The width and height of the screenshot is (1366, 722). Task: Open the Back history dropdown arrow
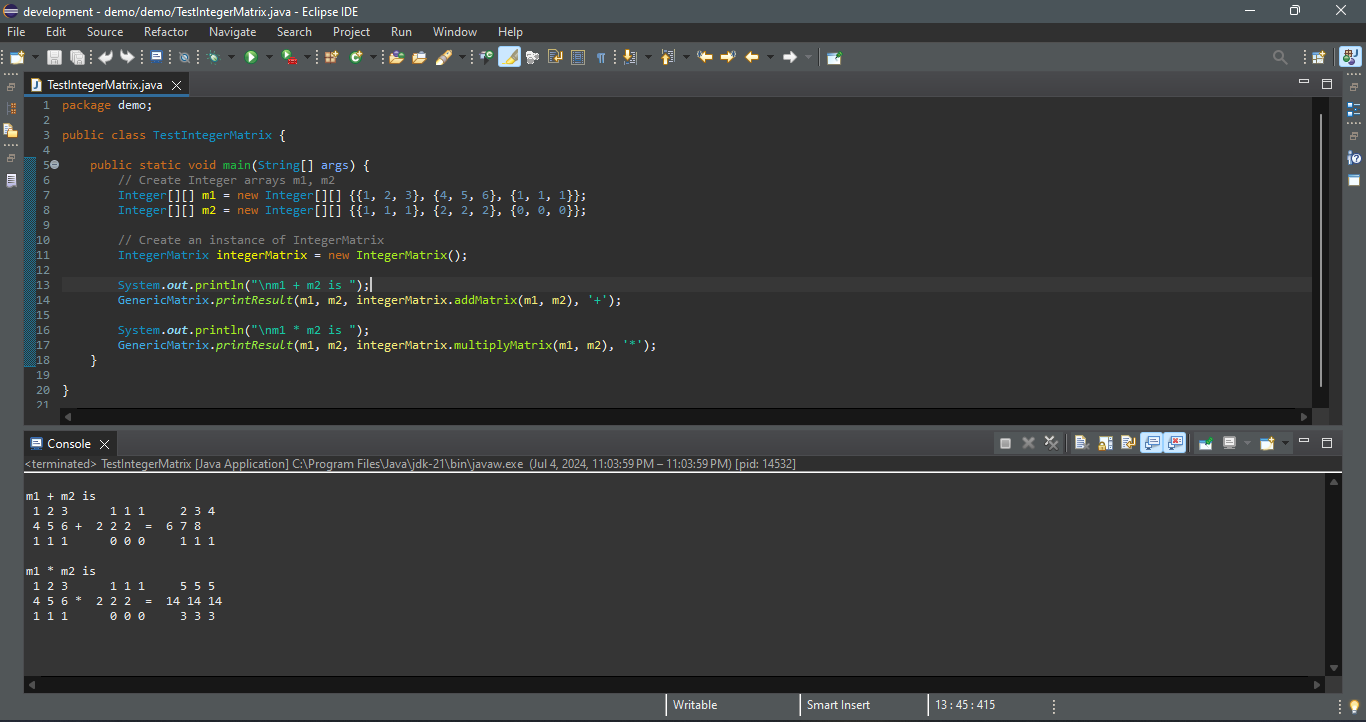pos(770,57)
